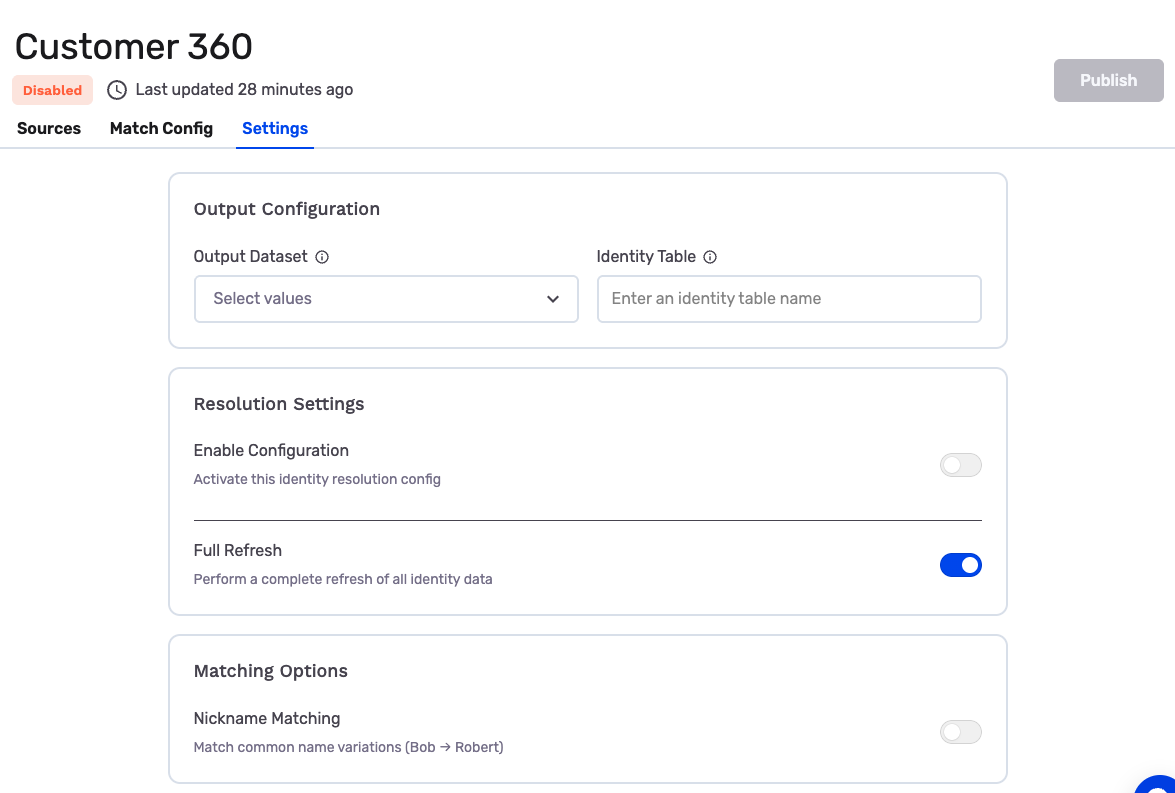Turn on Nickname Matching toggle

(961, 732)
